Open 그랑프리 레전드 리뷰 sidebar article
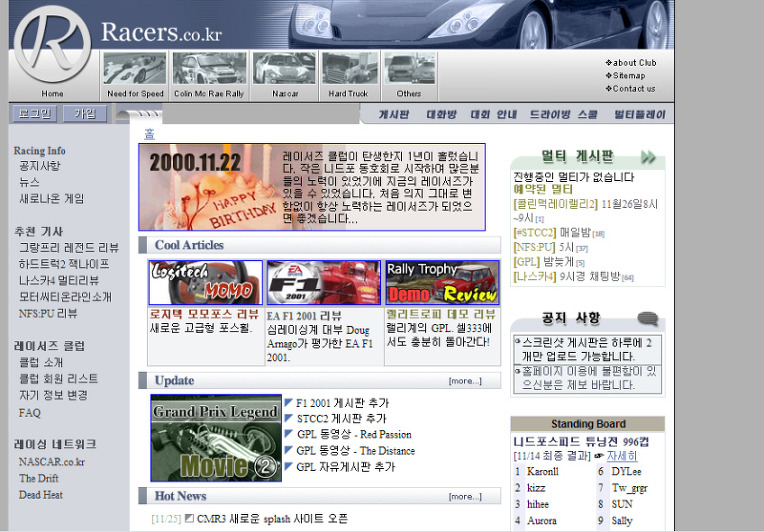The width and height of the screenshot is (764, 532). pos(69,248)
